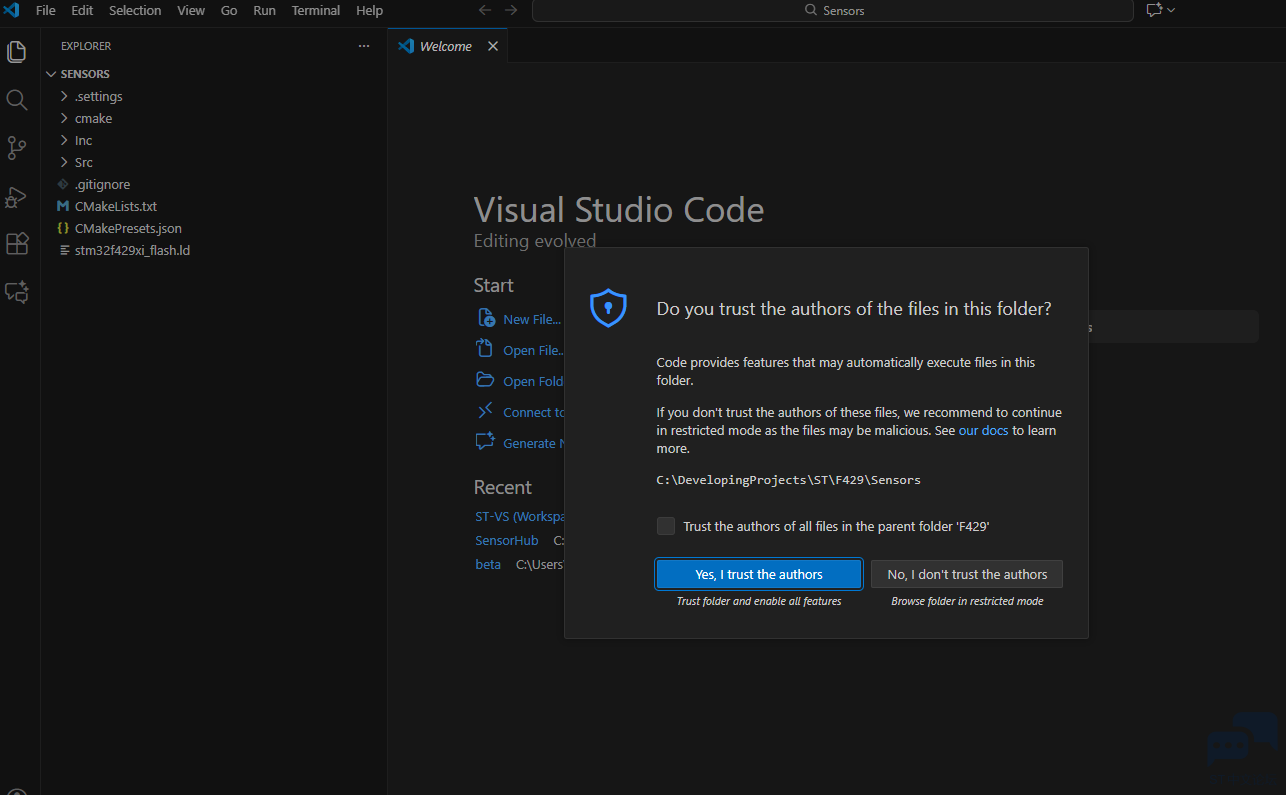Open the Explorer view in activity bar
1286x795 pixels.
point(17,52)
